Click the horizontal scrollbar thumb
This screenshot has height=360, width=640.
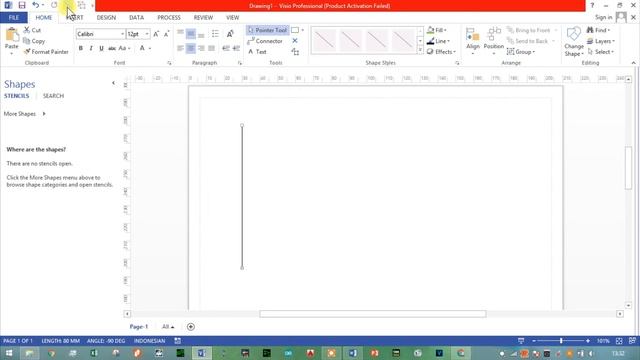coord(373,314)
